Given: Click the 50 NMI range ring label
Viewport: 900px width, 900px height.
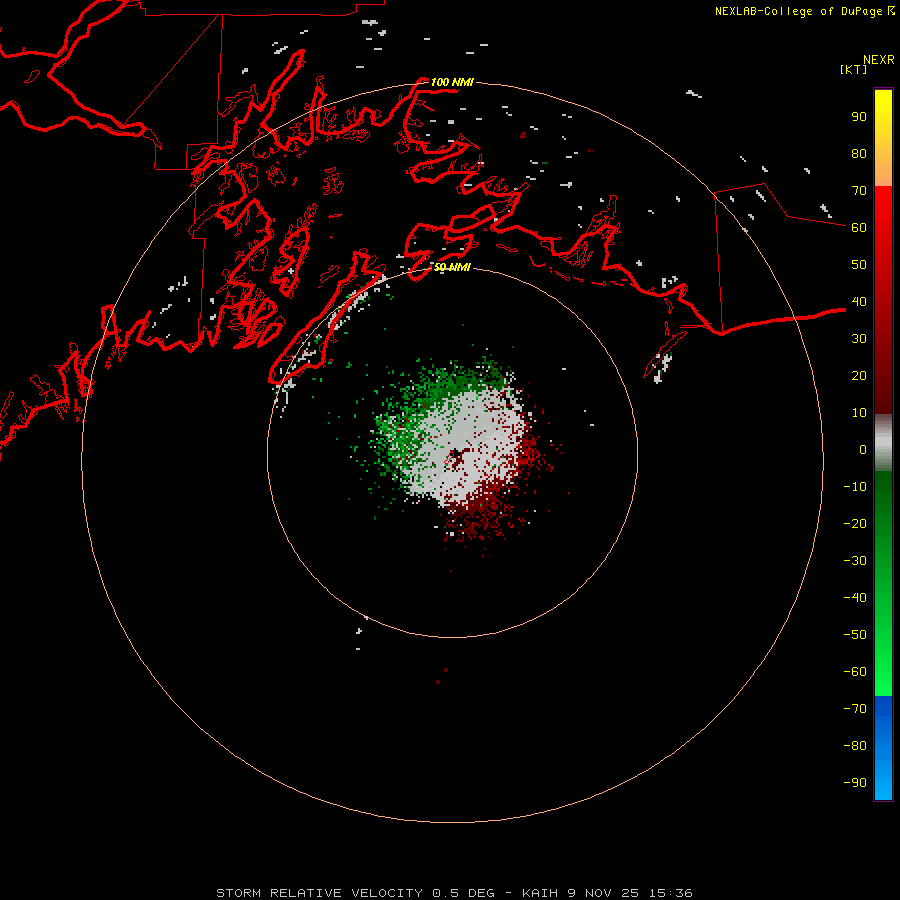Looking at the screenshot, I should (x=452, y=267).
